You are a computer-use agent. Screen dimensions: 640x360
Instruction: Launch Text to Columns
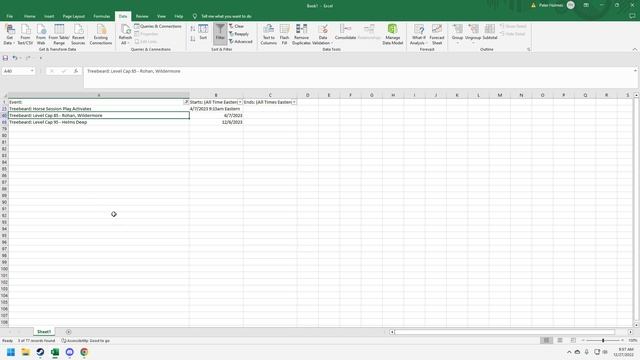[x=269, y=34]
